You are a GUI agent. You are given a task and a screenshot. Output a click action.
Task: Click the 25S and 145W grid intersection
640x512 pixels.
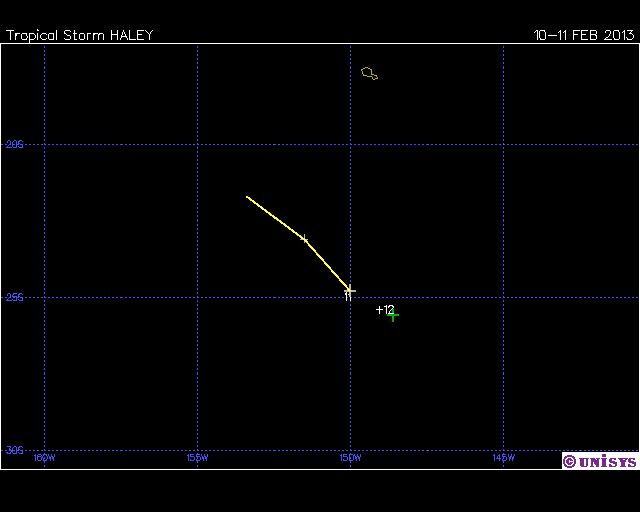tap(503, 297)
